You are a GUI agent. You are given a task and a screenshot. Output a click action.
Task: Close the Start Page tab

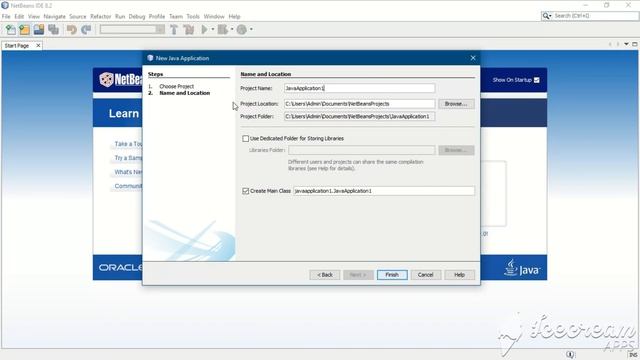tap(38, 46)
